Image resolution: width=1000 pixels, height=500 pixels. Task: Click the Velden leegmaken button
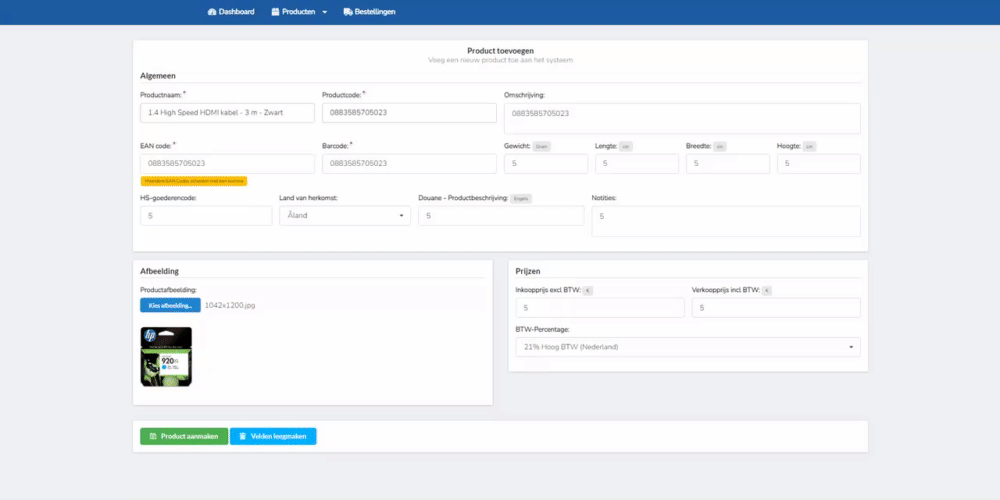(x=273, y=436)
